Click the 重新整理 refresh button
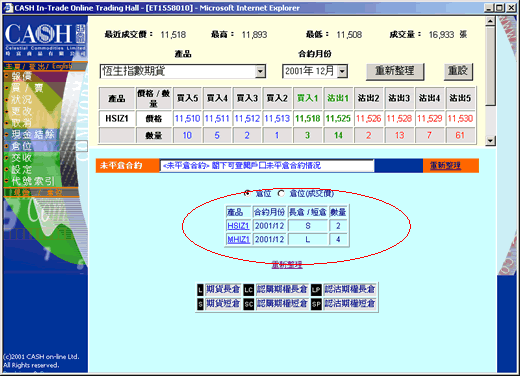520x376 pixels. tap(395, 71)
